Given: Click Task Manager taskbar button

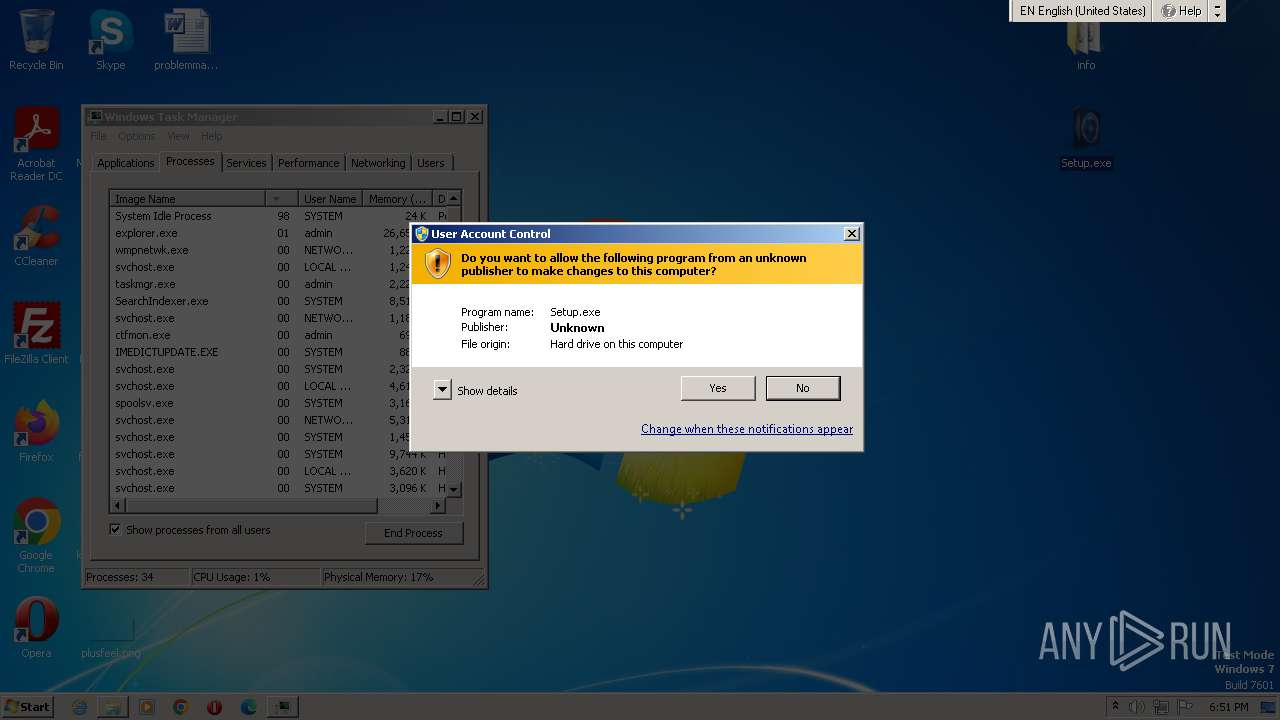Looking at the screenshot, I should point(283,707).
